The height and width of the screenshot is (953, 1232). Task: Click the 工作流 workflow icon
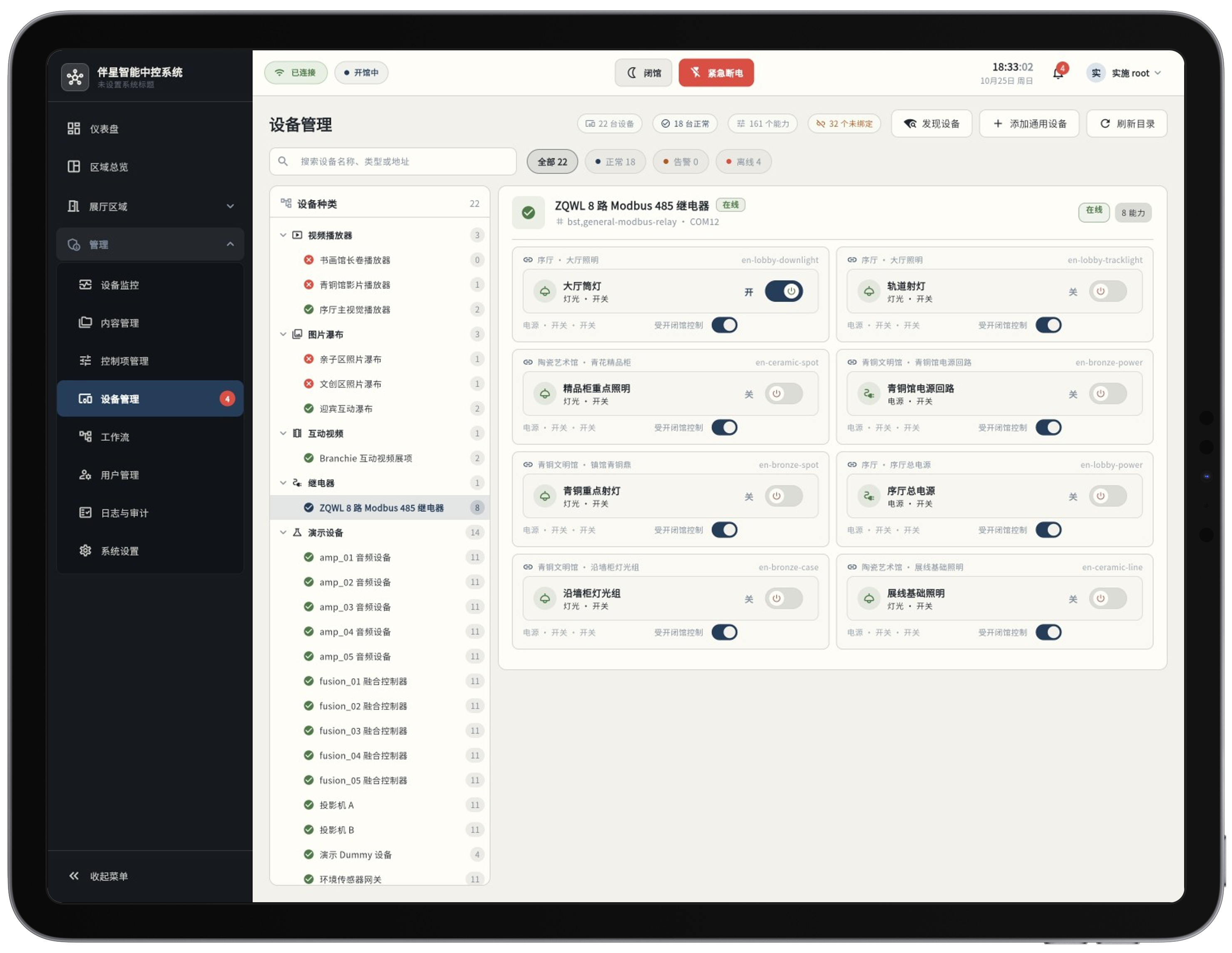click(x=85, y=437)
